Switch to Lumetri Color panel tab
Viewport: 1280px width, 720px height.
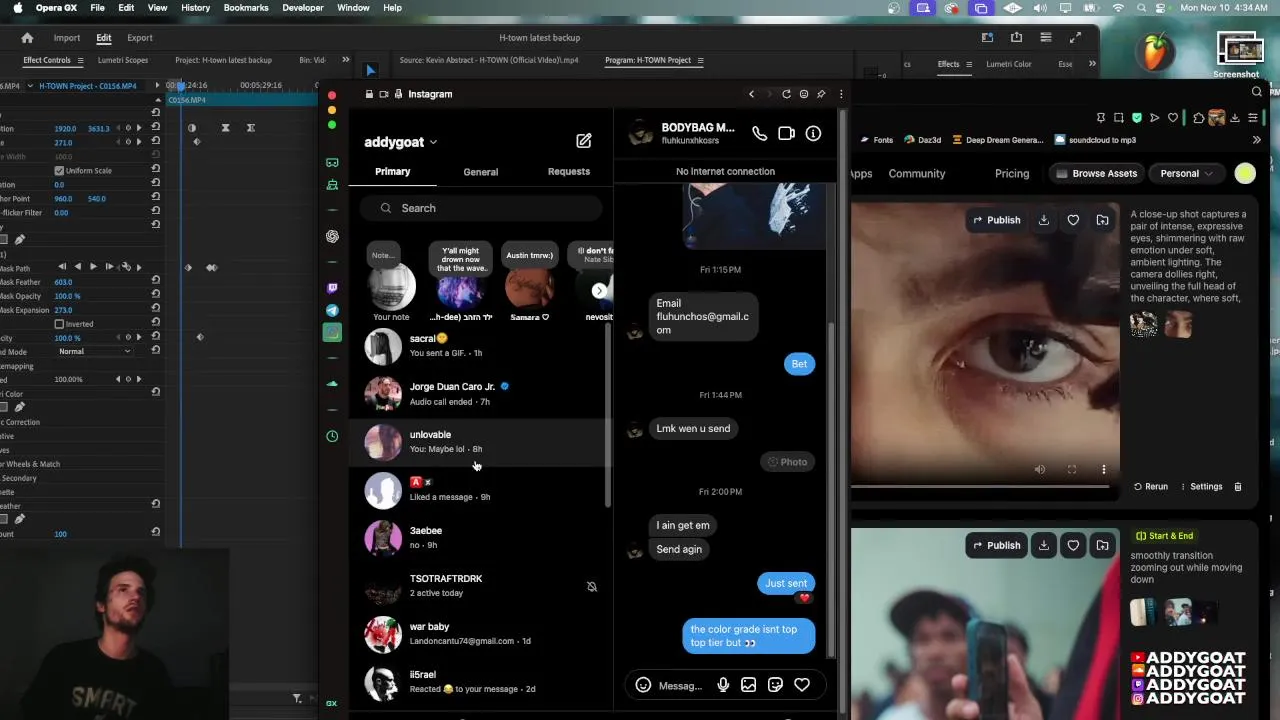tap(1009, 64)
